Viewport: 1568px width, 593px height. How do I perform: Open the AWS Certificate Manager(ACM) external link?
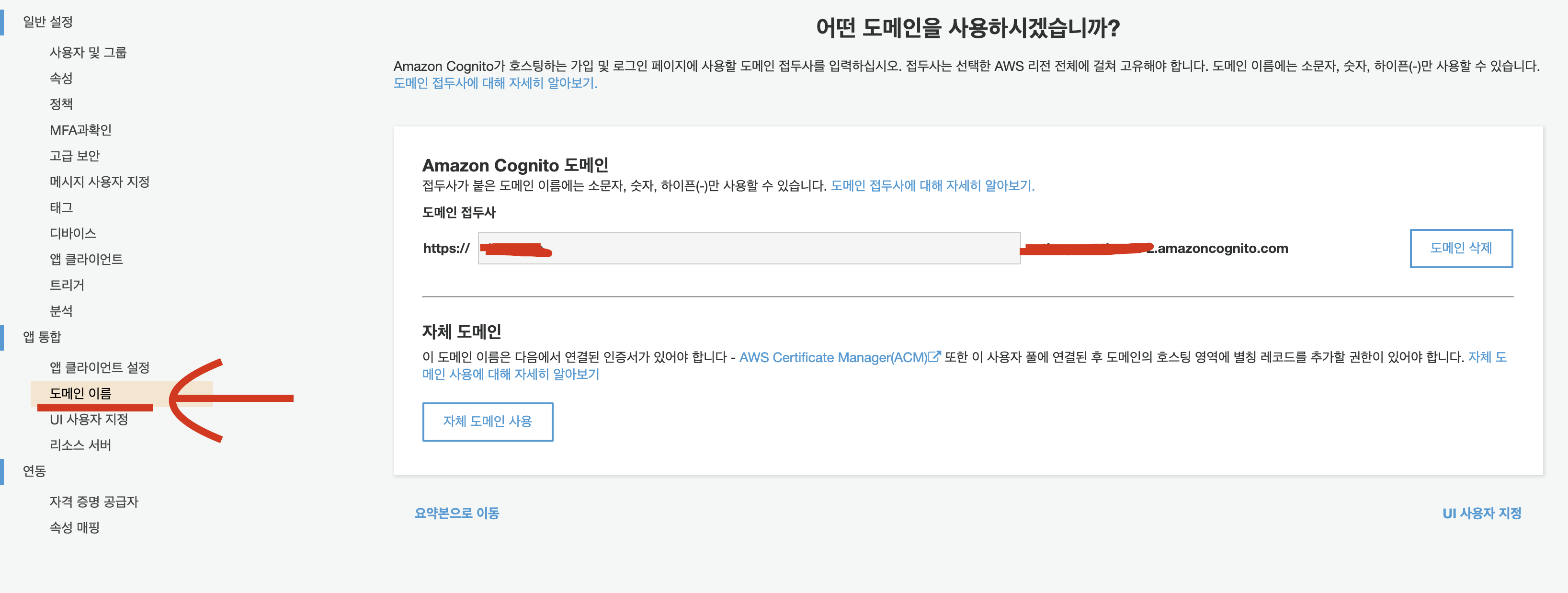(838, 357)
